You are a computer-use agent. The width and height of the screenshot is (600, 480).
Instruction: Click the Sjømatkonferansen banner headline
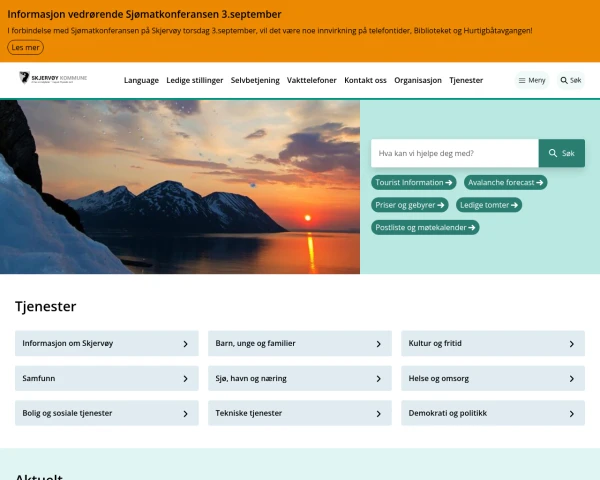(144, 14)
